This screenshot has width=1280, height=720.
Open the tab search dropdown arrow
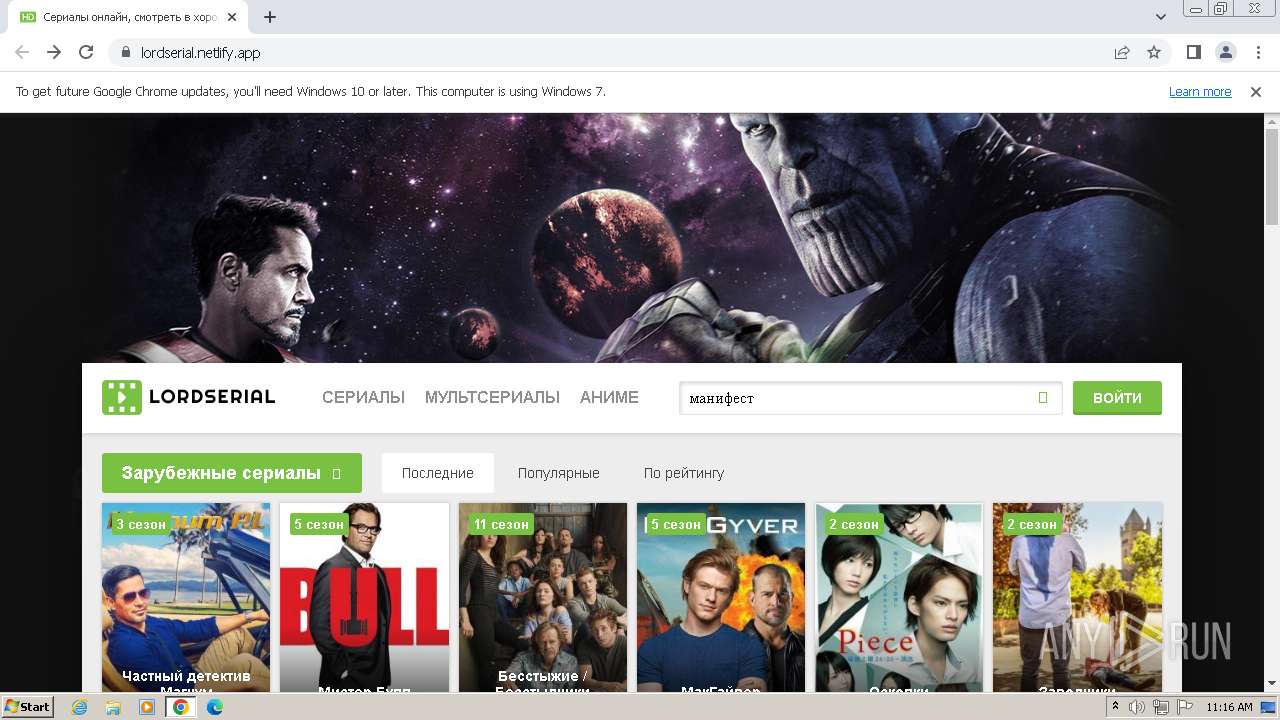1161,17
